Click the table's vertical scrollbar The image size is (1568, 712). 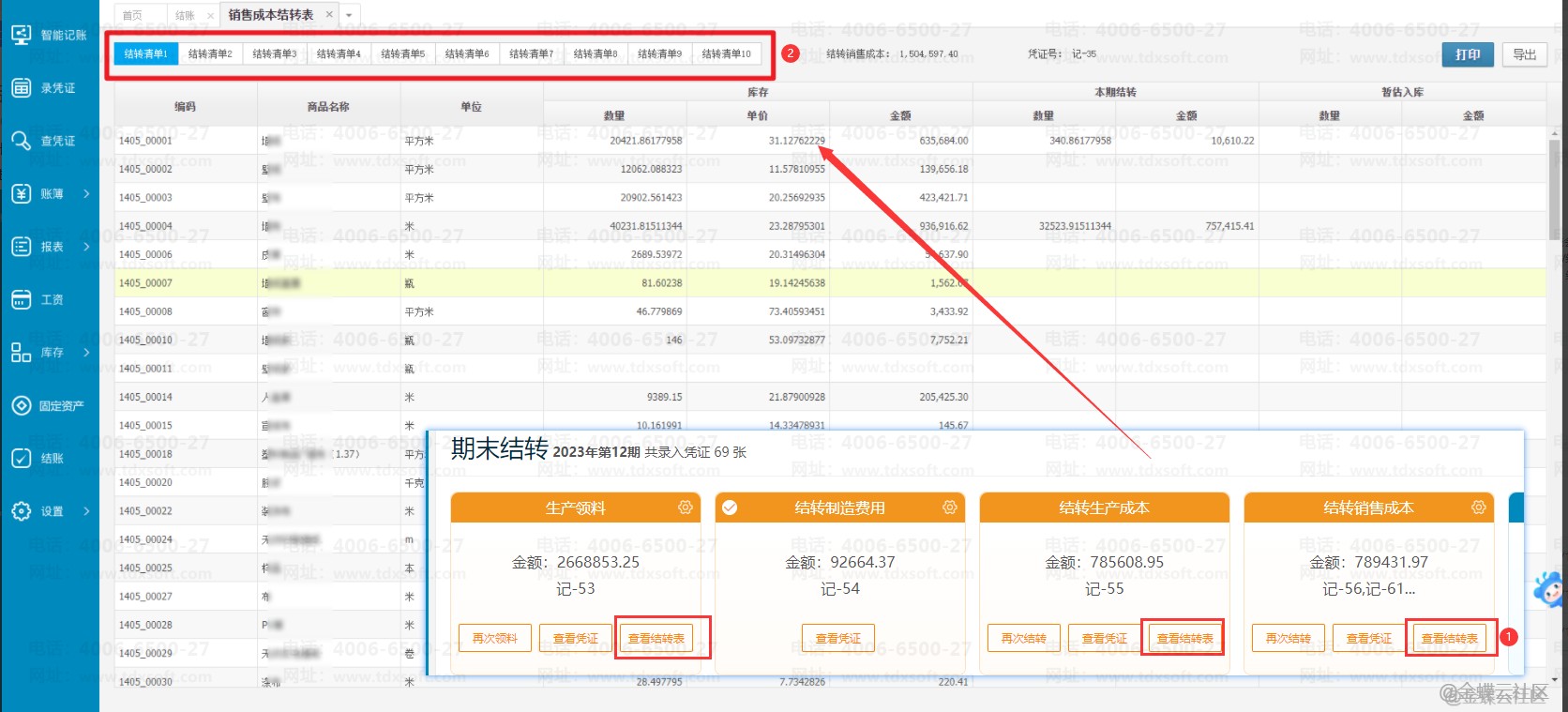[1554, 188]
